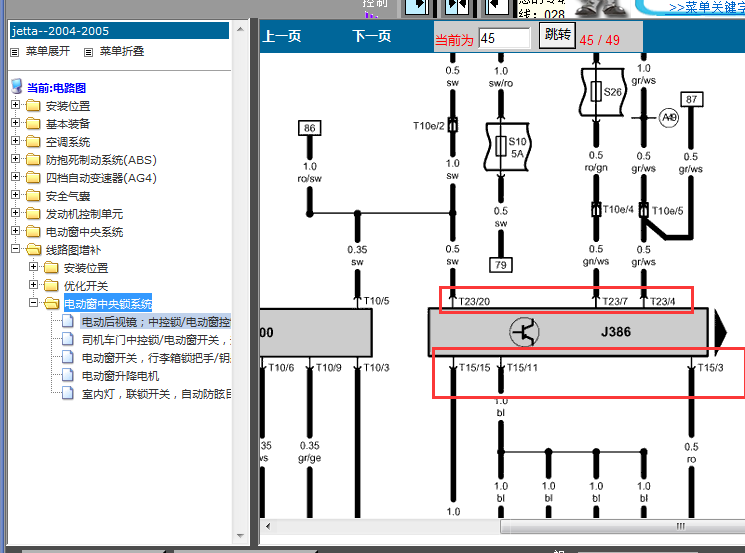
Task: Click the page icon for 电动窗升降电机 document
Action: [68, 375]
